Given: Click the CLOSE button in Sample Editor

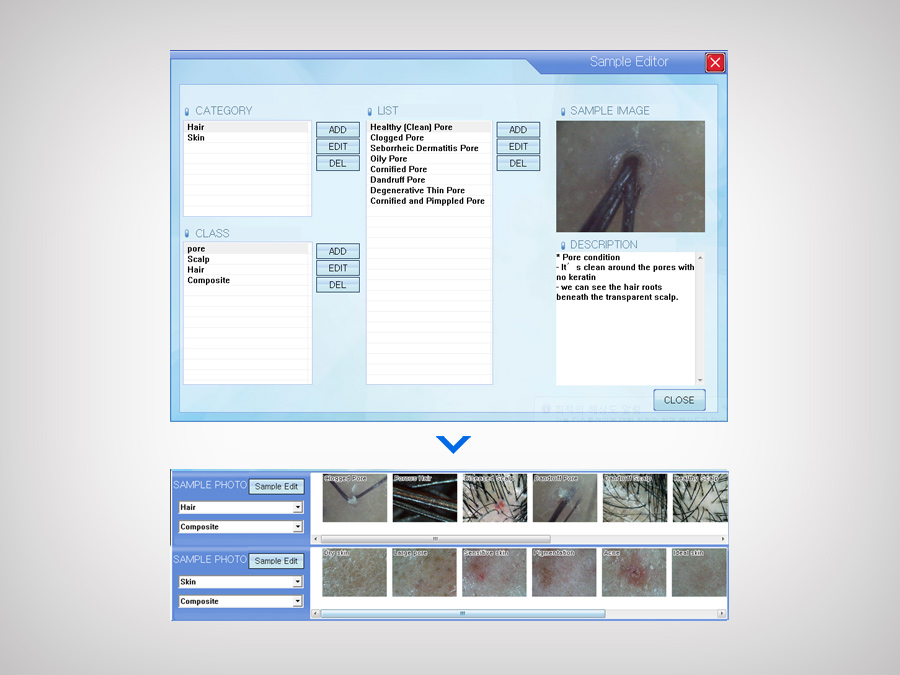Looking at the screenshot, I should click(679, 400).
